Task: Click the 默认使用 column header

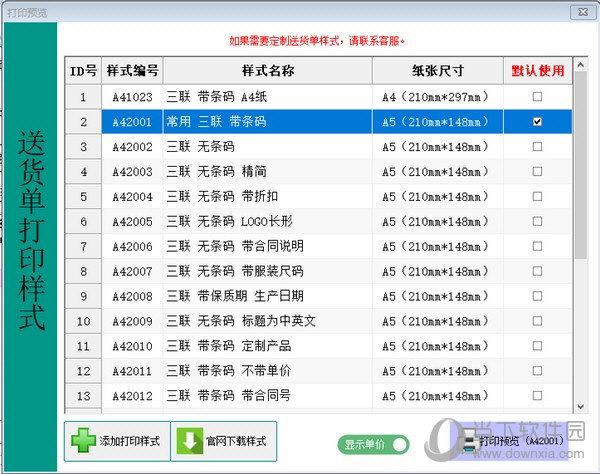Action: (x=538, y=71)
